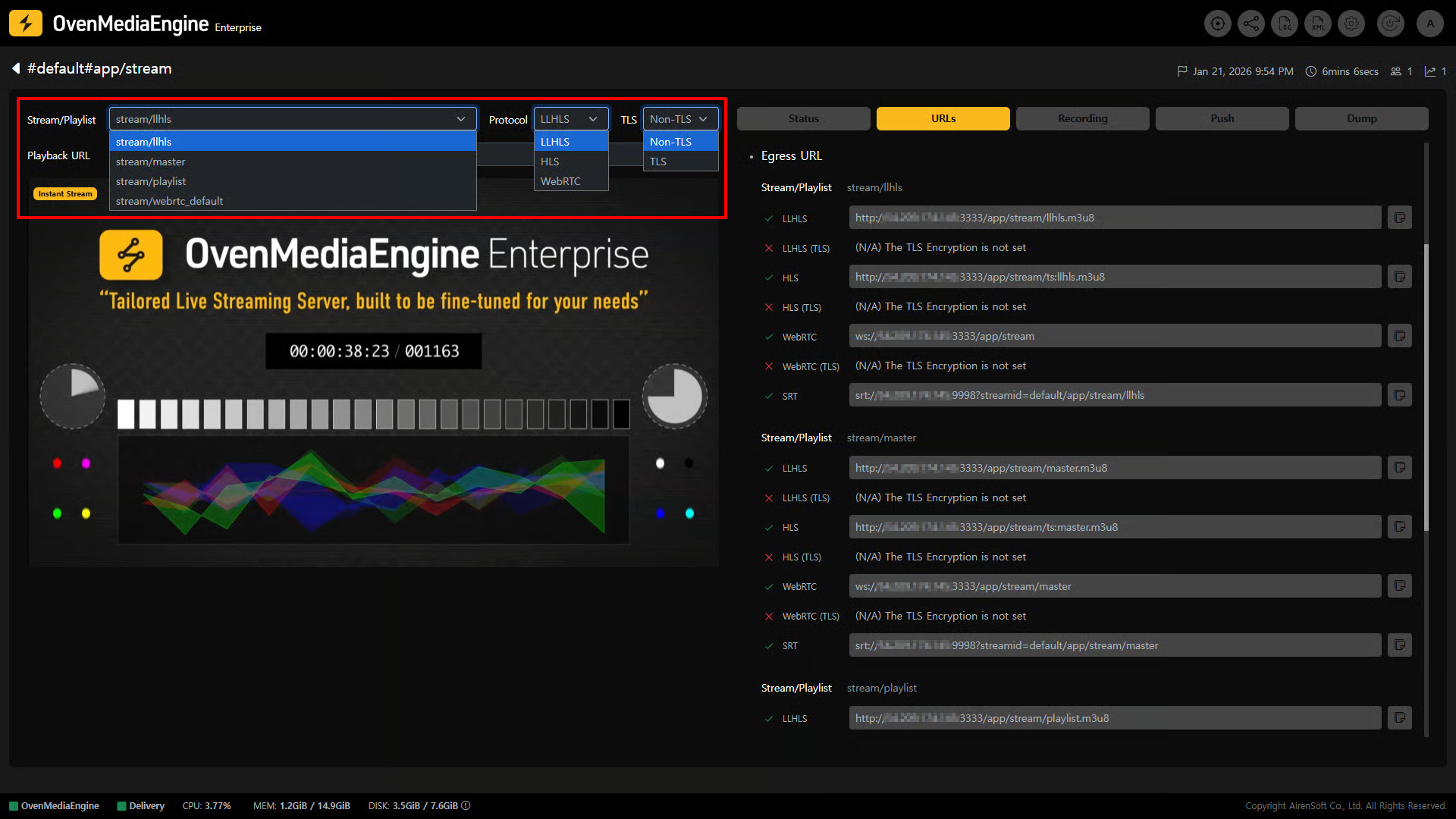This screenshot has width=1456, height=819.
Task: Copy the stream/llhls LLHLS URL
Action: click(1400, 218)
